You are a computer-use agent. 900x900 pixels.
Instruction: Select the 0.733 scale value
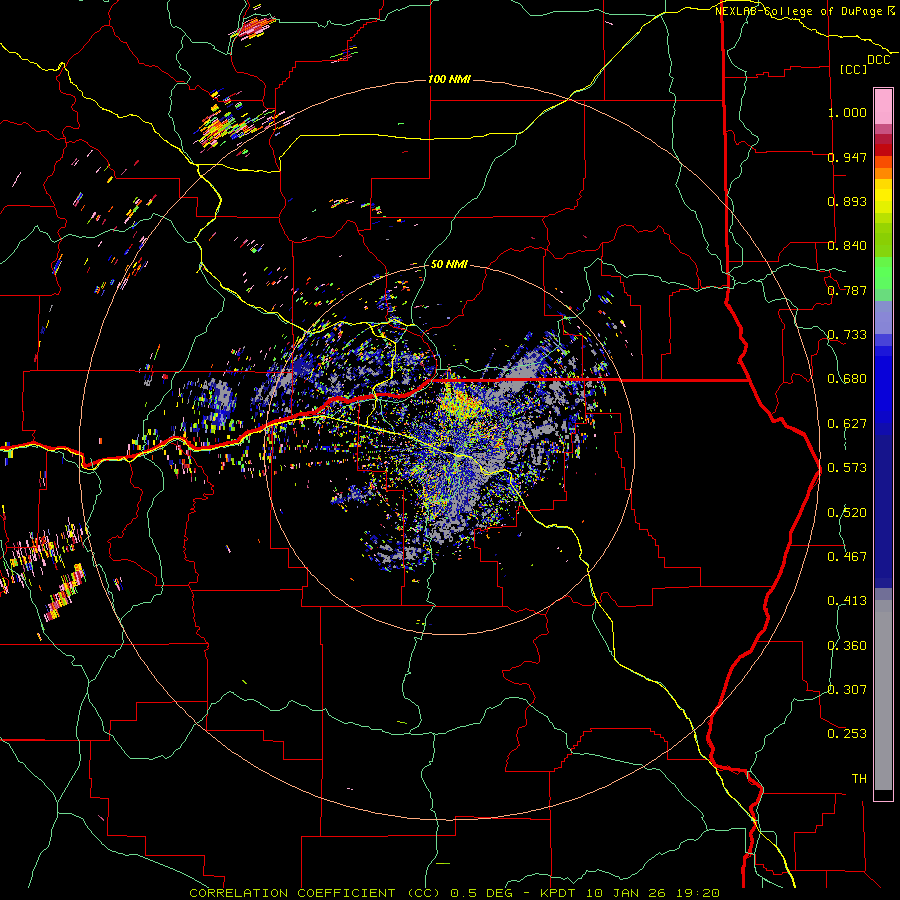847,335
